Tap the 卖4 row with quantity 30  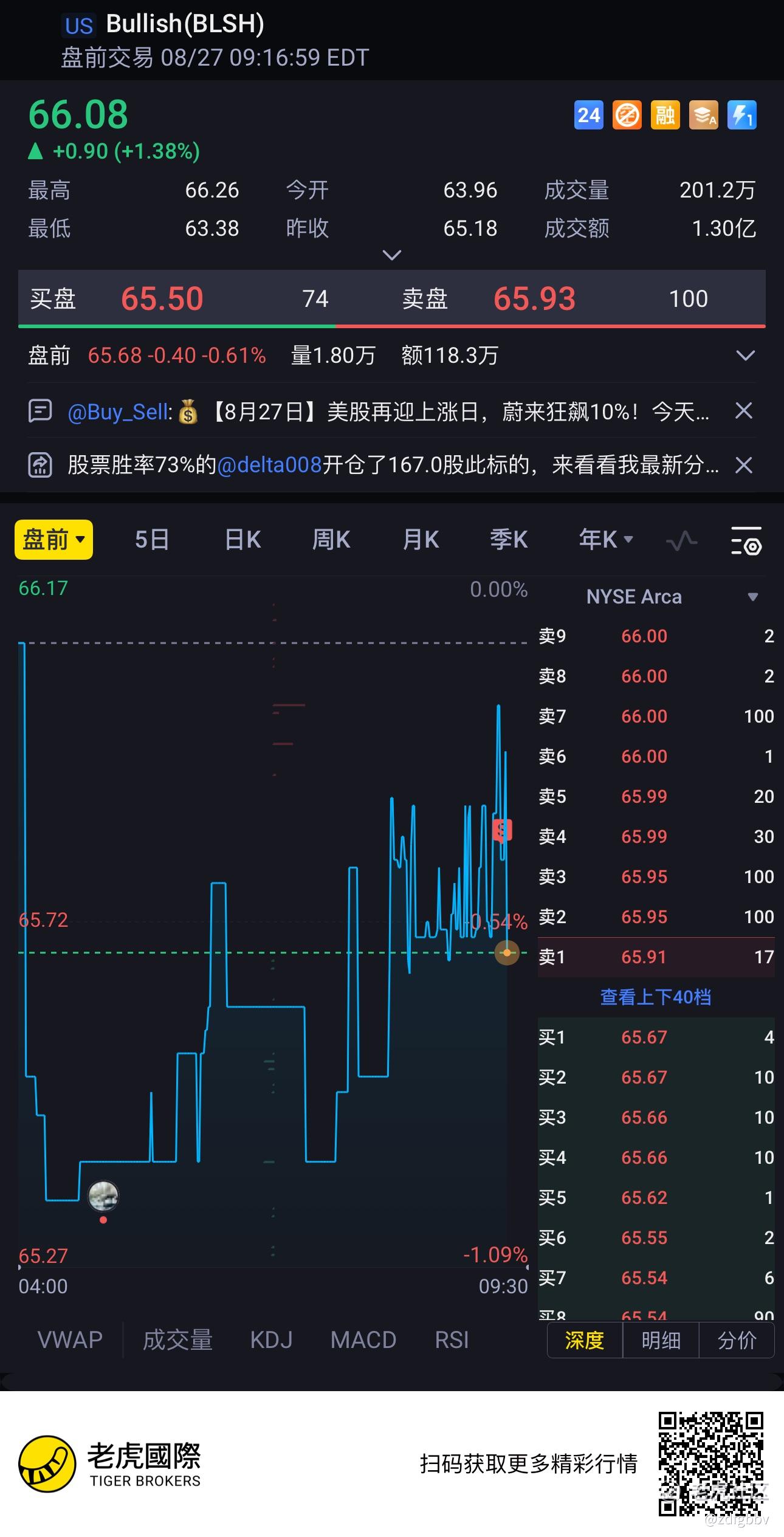[656, 836]
